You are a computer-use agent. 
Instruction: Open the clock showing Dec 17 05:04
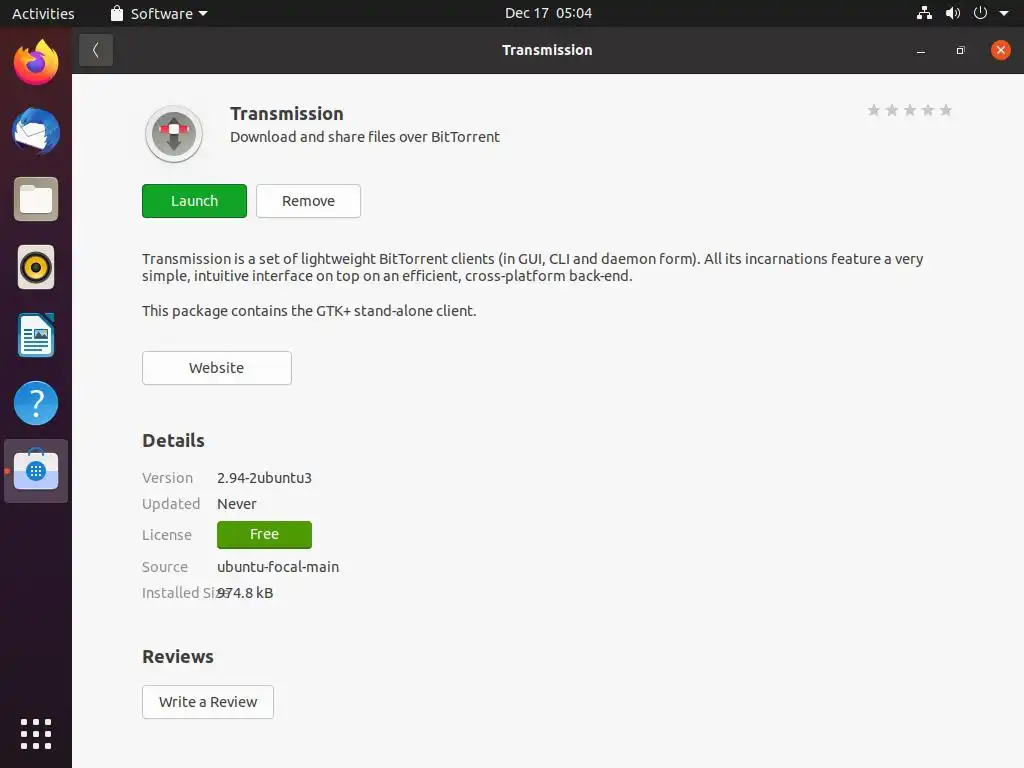pos(549,14)
